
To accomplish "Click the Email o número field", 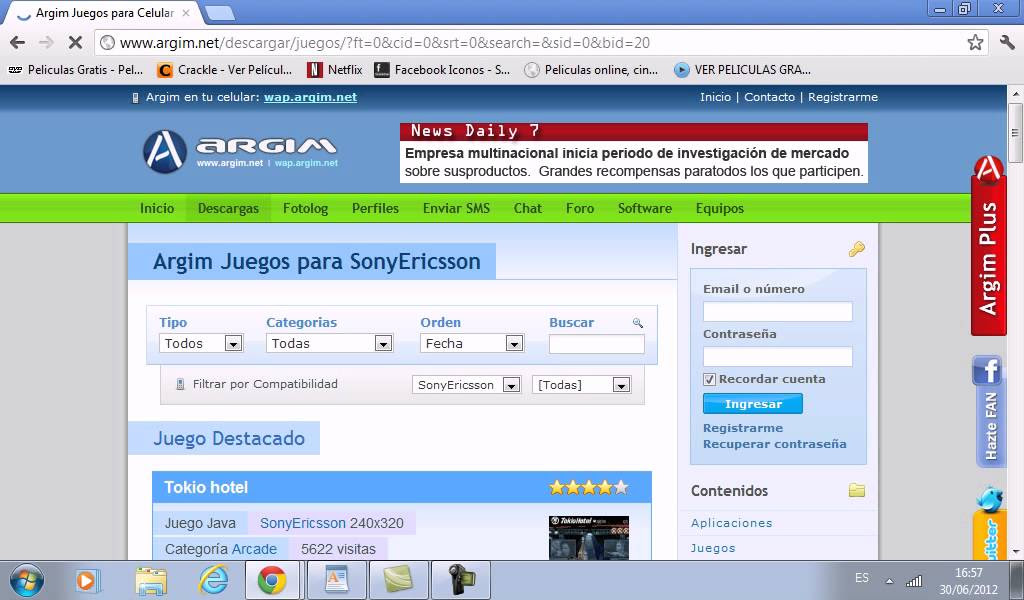I will click(x=777, y=311).
